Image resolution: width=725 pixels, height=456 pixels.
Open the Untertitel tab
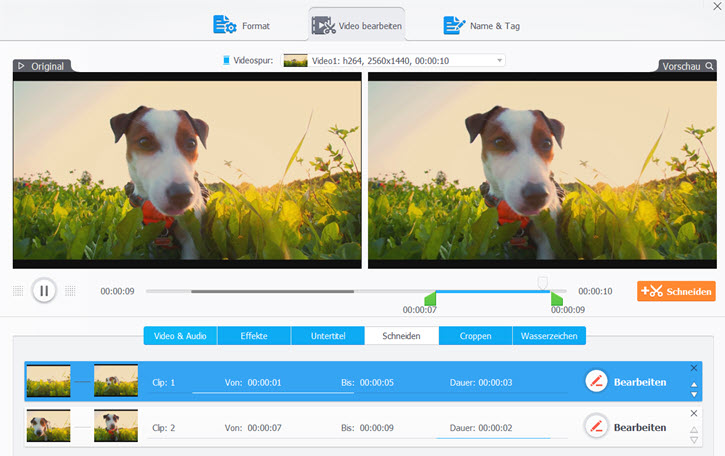coord(328,336)
